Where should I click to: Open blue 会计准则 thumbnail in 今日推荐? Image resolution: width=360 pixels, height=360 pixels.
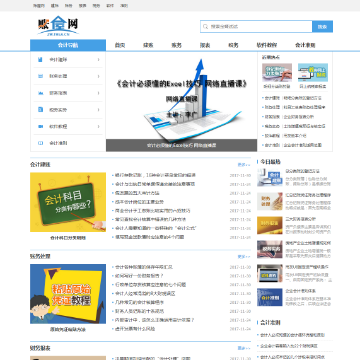(270, 297)
